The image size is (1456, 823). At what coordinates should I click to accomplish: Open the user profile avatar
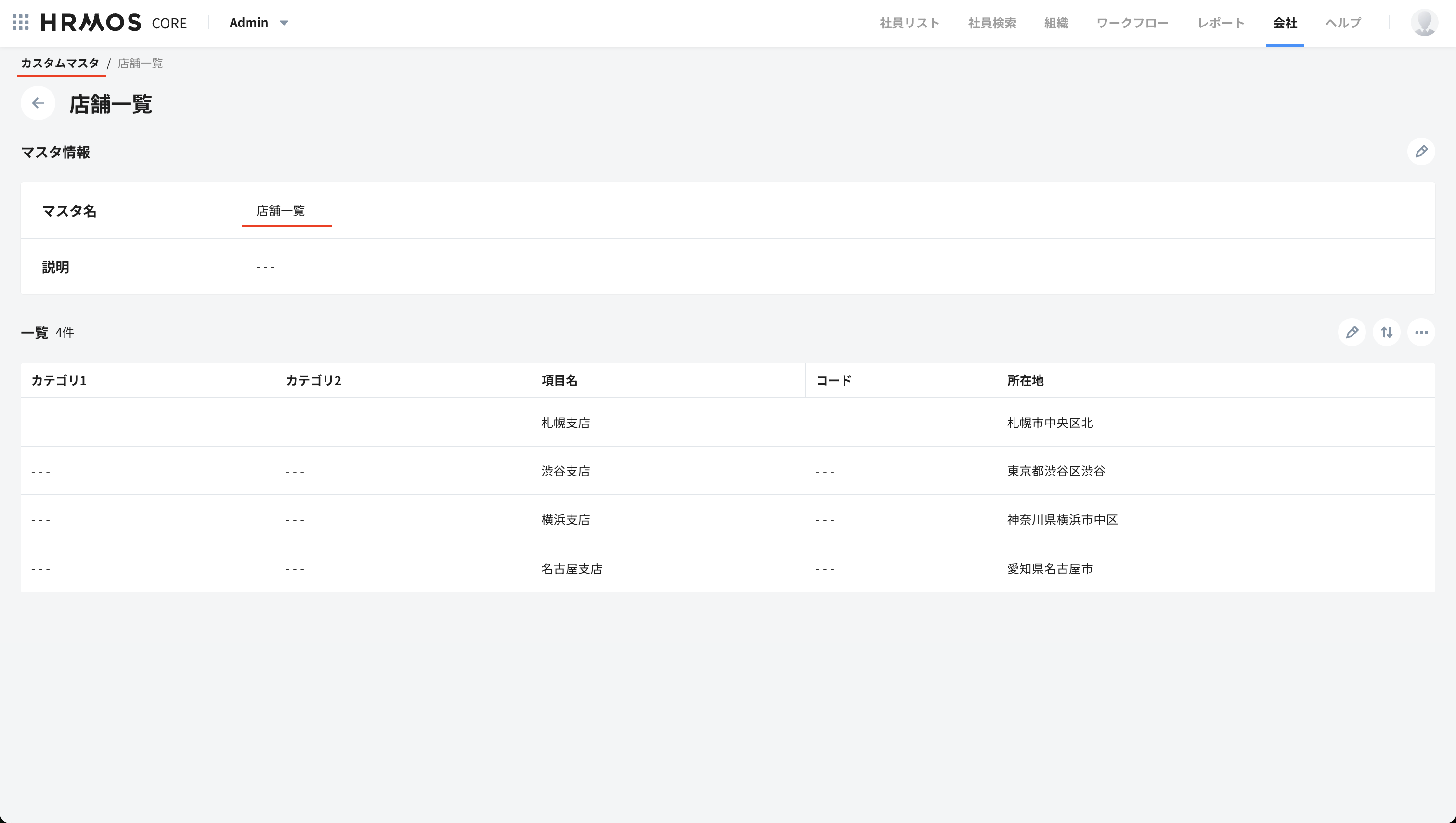pyautogui.click(x=1423, y=23)
